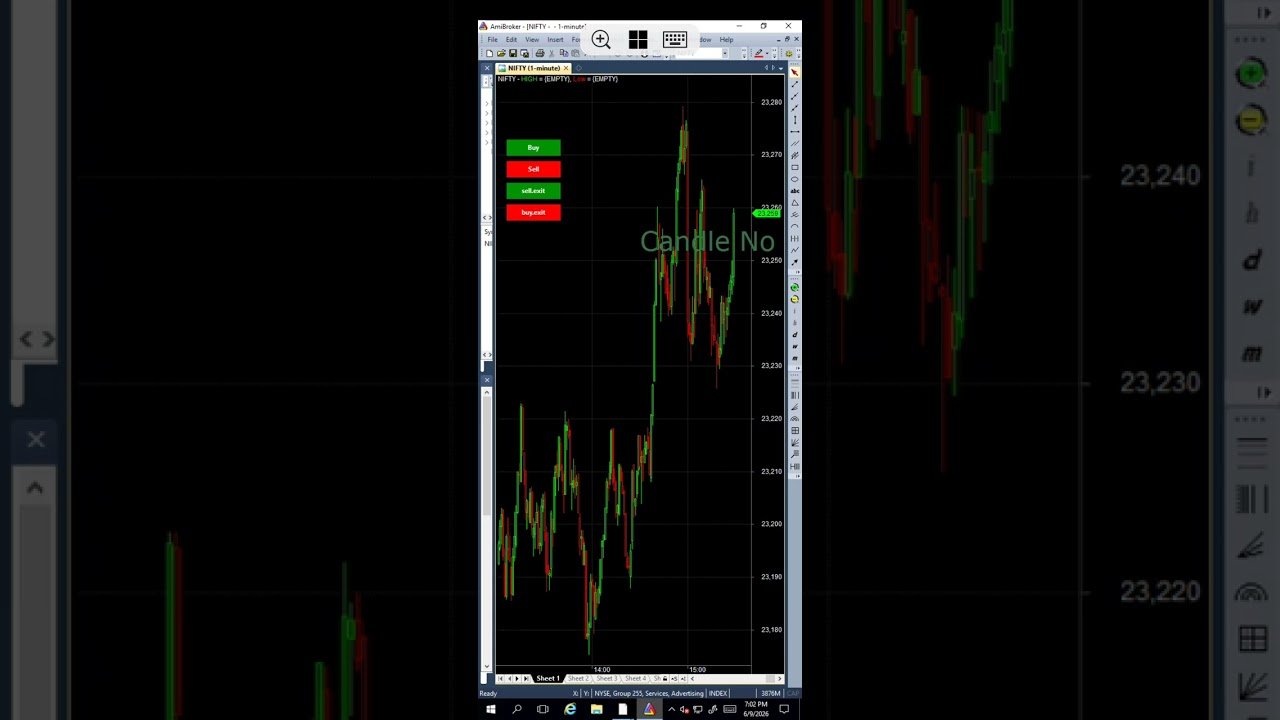Select the arc drawing tool
The image size is (1280, 720).
(795, 226)
